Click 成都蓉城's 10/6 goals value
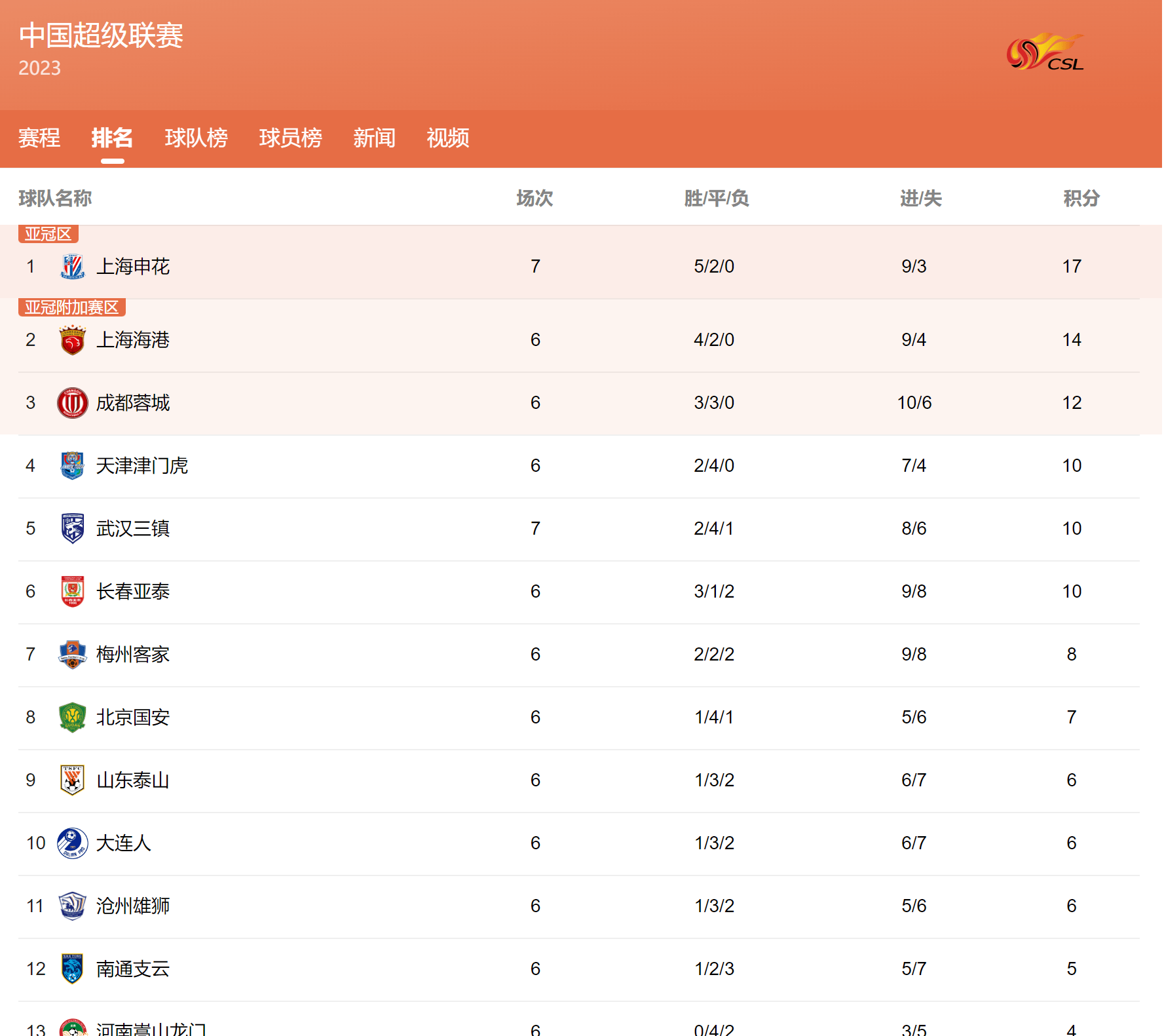The image size is (1164, 1036). click(x=914, y=403)
